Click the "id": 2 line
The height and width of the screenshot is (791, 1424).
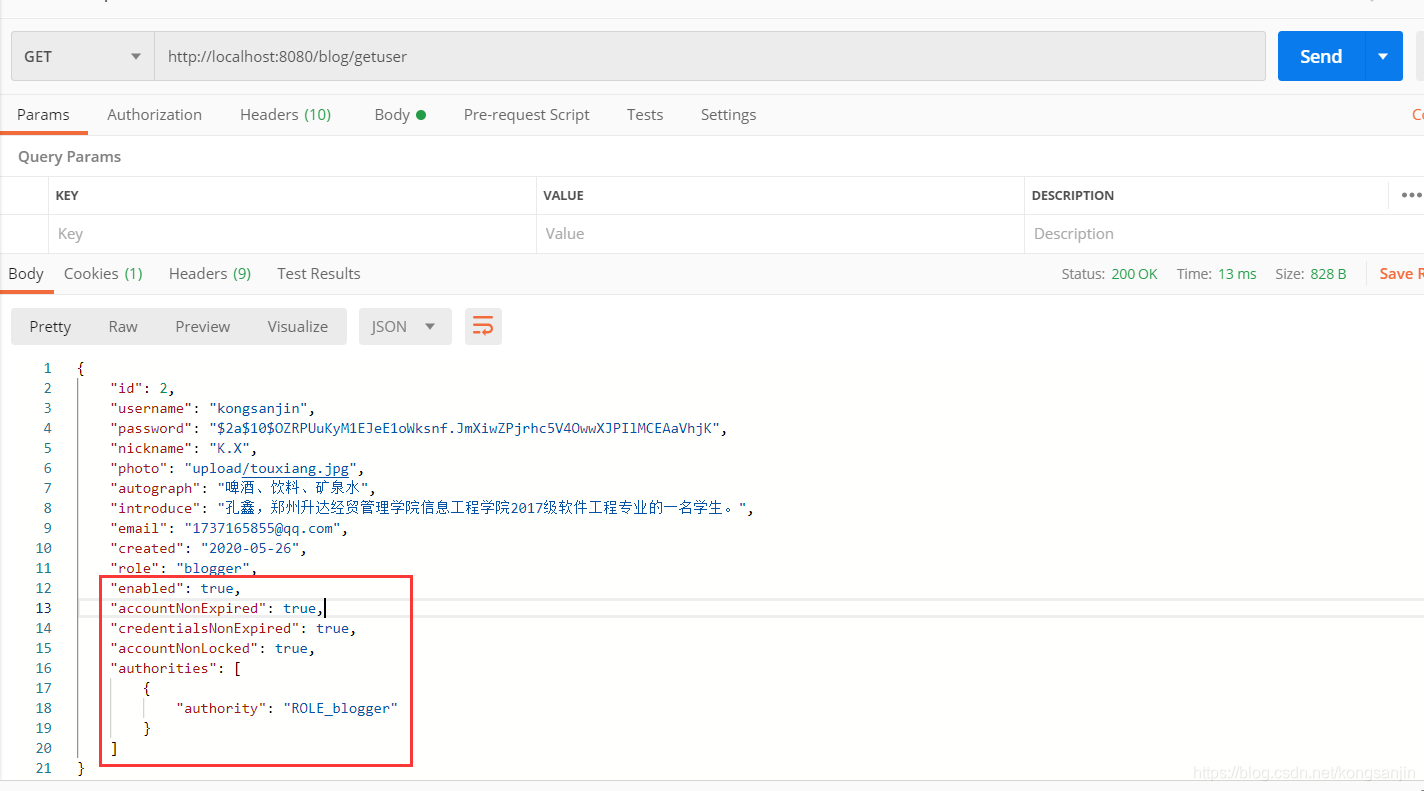[142, 388]
